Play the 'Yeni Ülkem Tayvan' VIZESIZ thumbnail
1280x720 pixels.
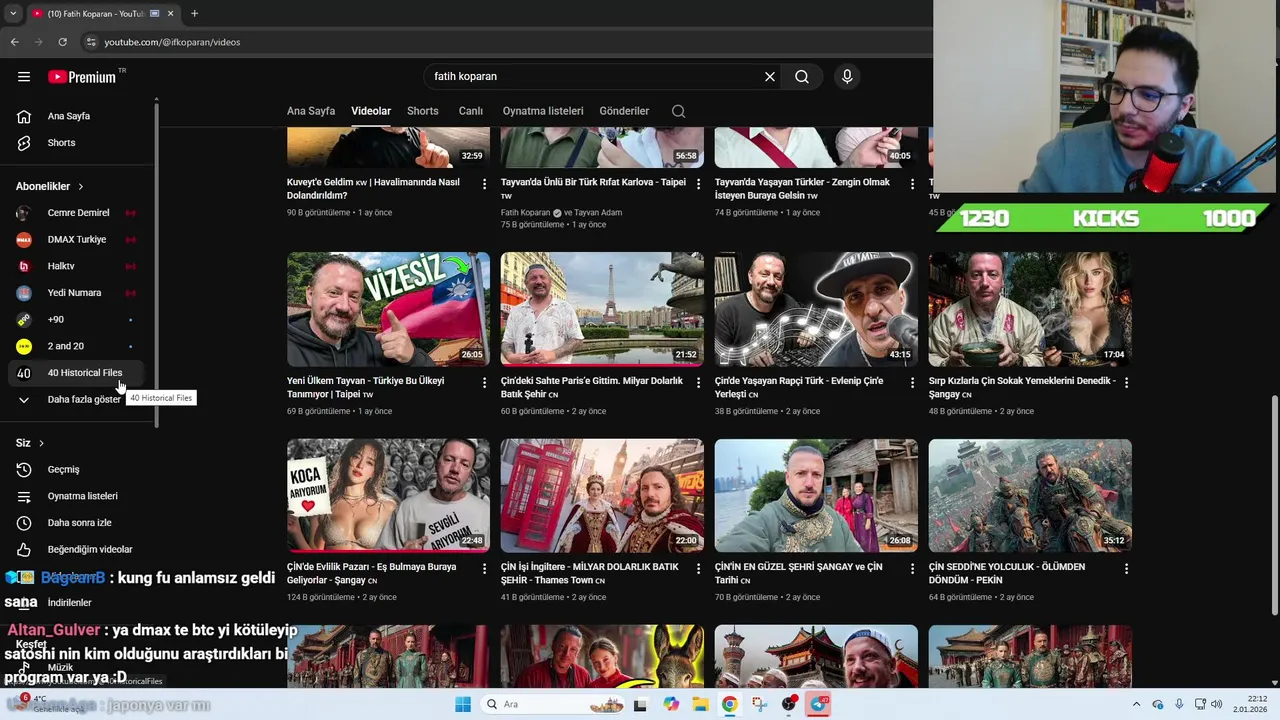pyautogui.click(x=388, y=309)
